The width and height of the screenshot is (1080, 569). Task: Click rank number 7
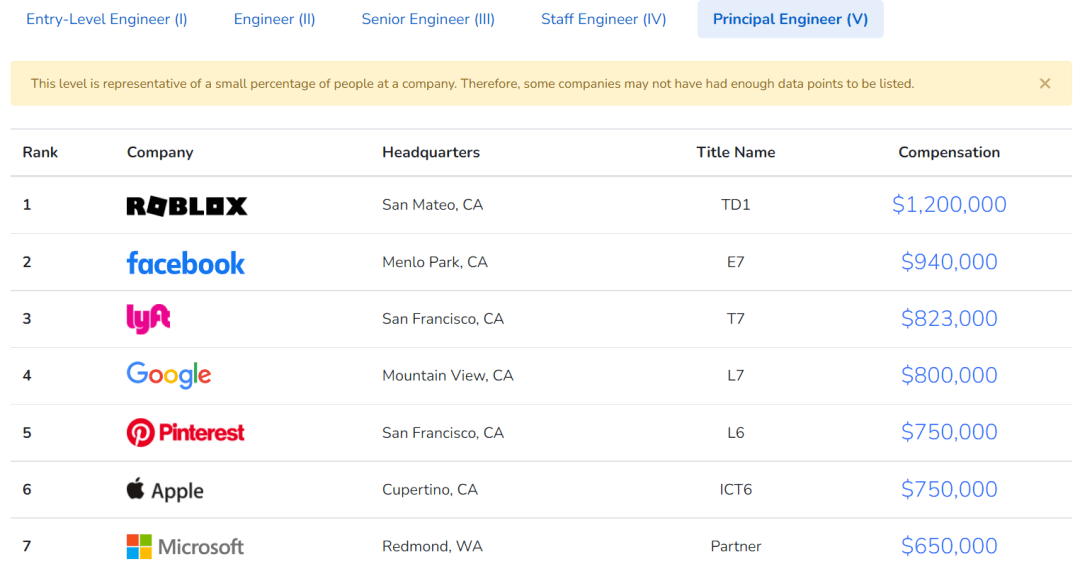click(x=27, y=546)
